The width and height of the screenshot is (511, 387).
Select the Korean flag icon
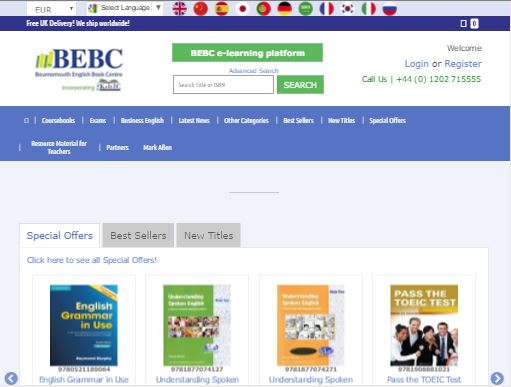click(348, 9)
